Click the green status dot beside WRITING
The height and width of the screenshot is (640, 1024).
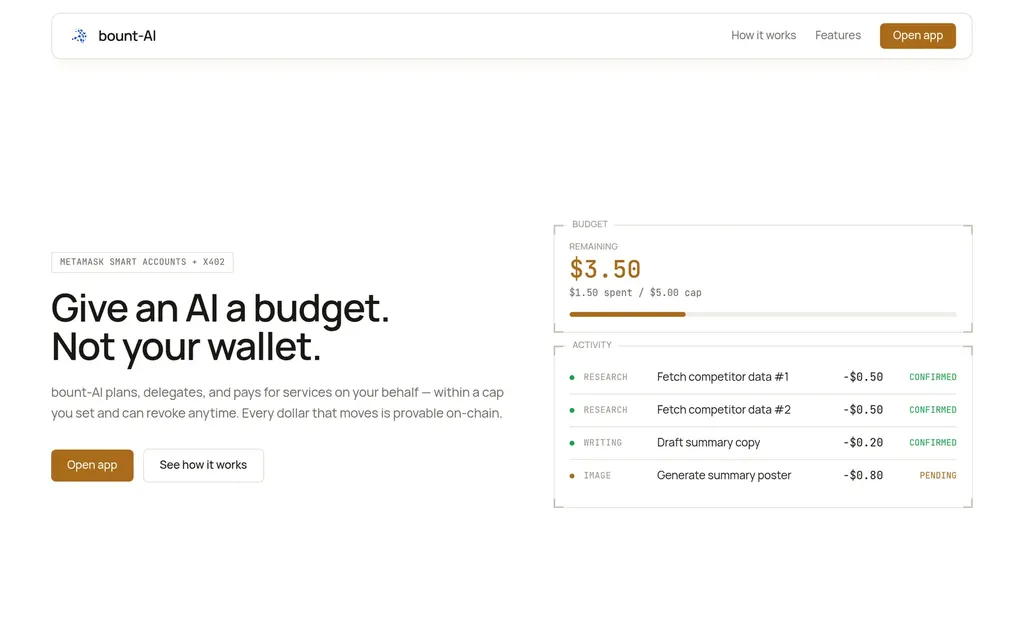click(572, 443)
